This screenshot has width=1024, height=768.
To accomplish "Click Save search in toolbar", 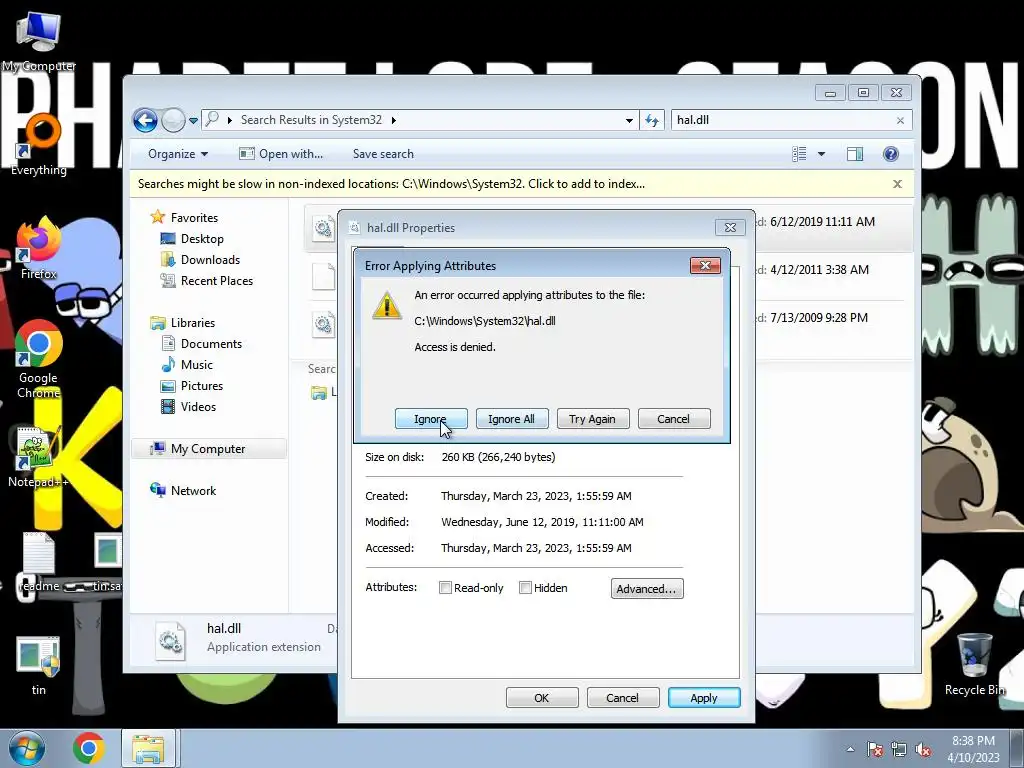I will pyautogui.click(x=383, y=154).
